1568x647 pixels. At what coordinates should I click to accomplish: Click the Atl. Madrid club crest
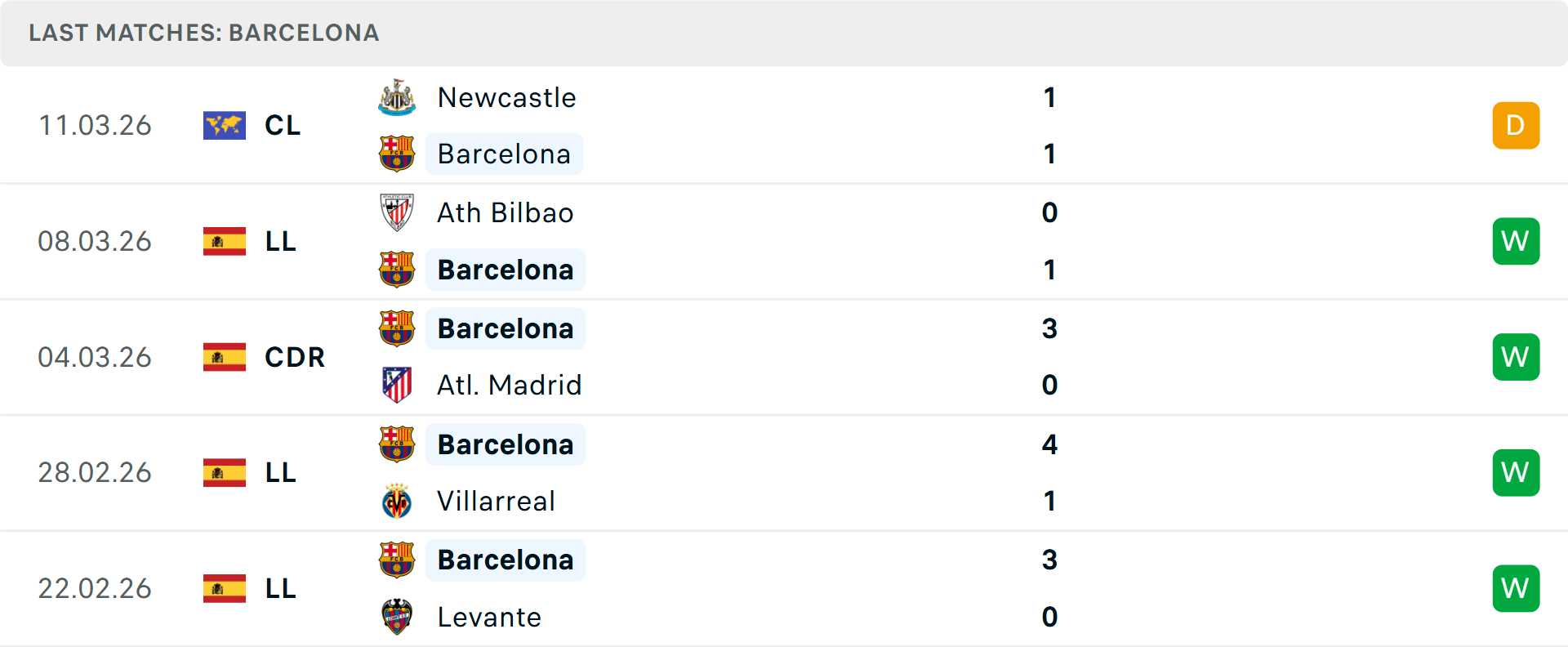397,384
